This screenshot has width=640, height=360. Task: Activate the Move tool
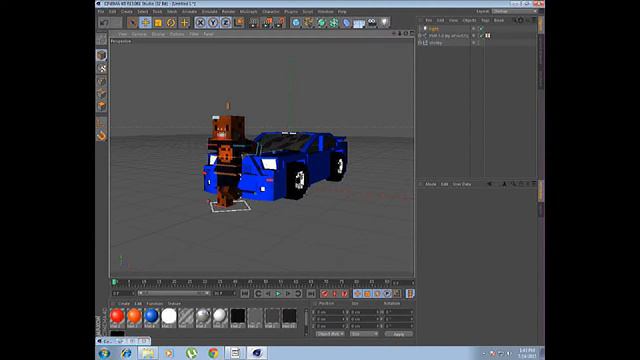tap(145, 23)
